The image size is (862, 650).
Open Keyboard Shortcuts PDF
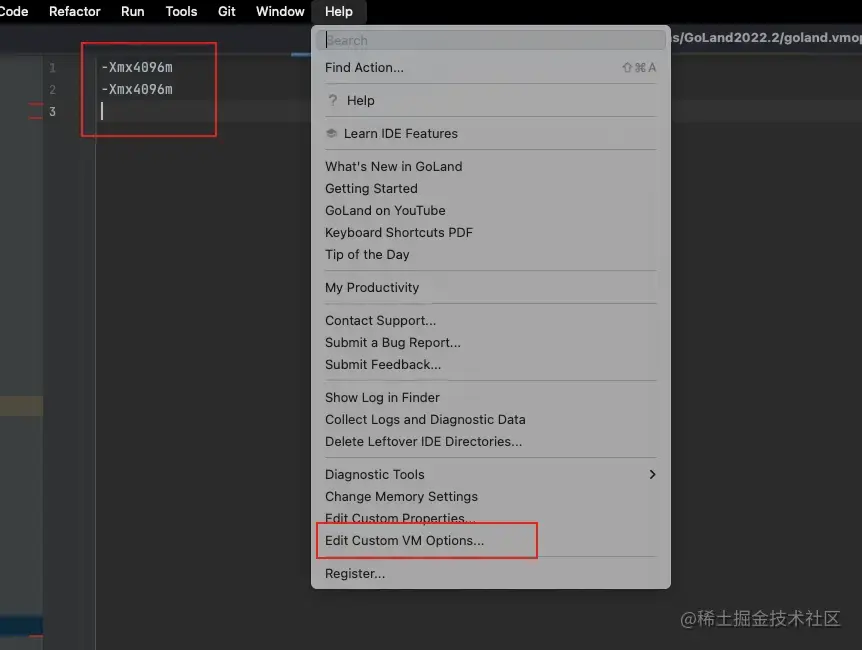(x=490, y=233)
